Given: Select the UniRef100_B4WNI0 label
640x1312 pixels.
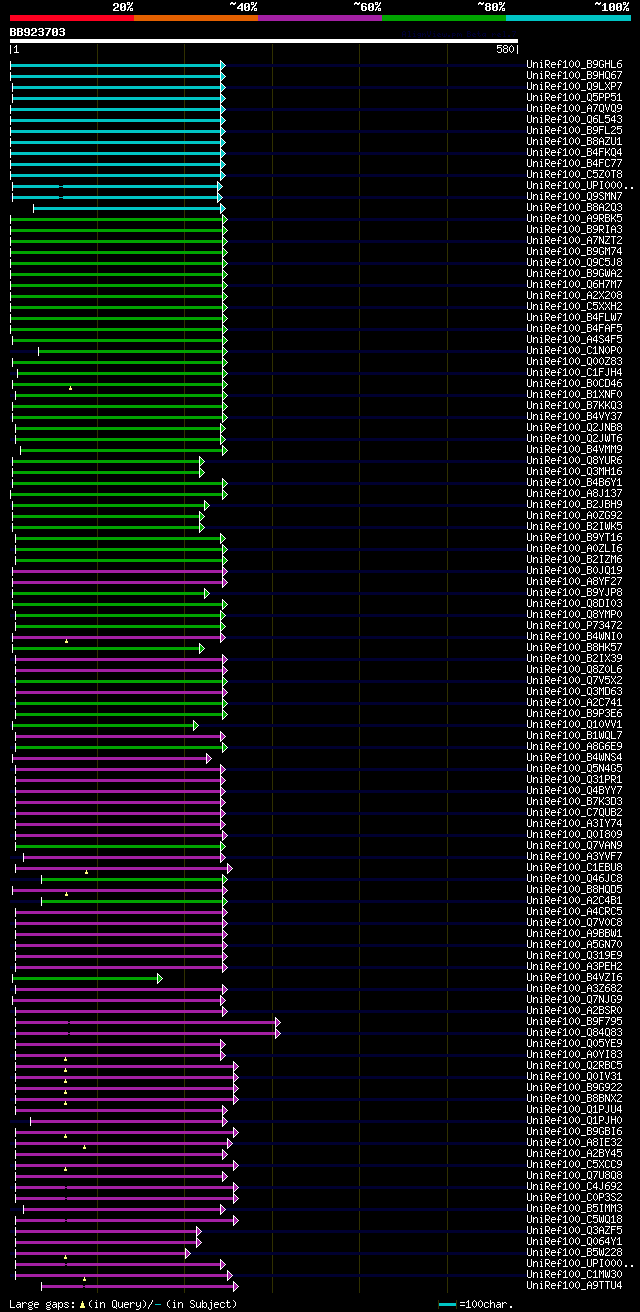Looking at the screenshot, I should point(574,636).
